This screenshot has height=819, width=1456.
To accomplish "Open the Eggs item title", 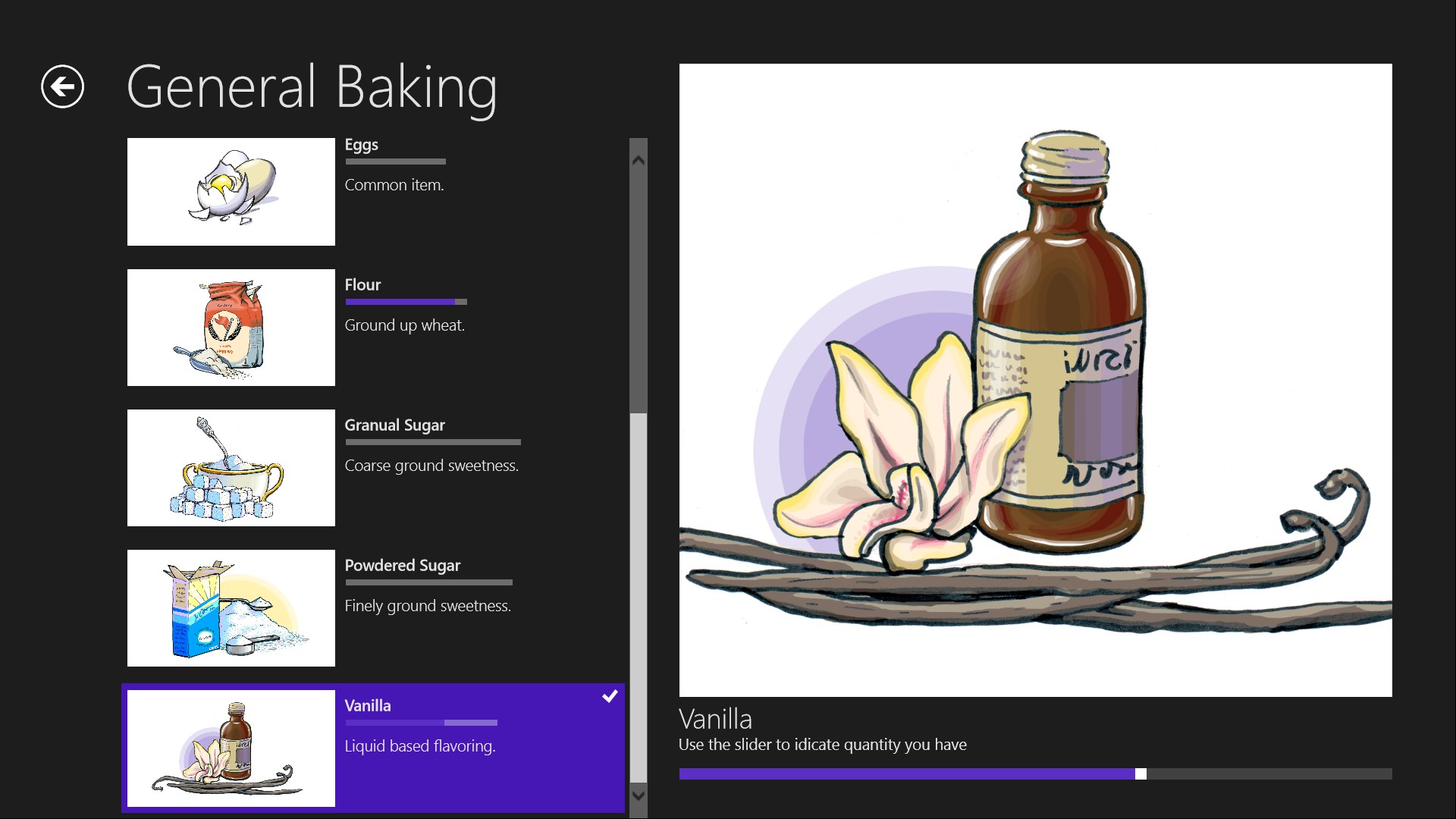I will click(x=361, y=145).
